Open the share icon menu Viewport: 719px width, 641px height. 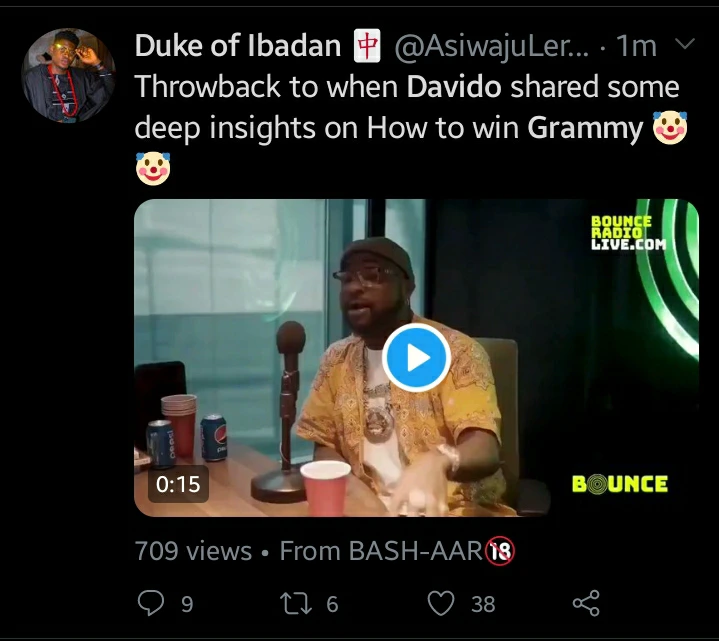(x=586, y=603)
